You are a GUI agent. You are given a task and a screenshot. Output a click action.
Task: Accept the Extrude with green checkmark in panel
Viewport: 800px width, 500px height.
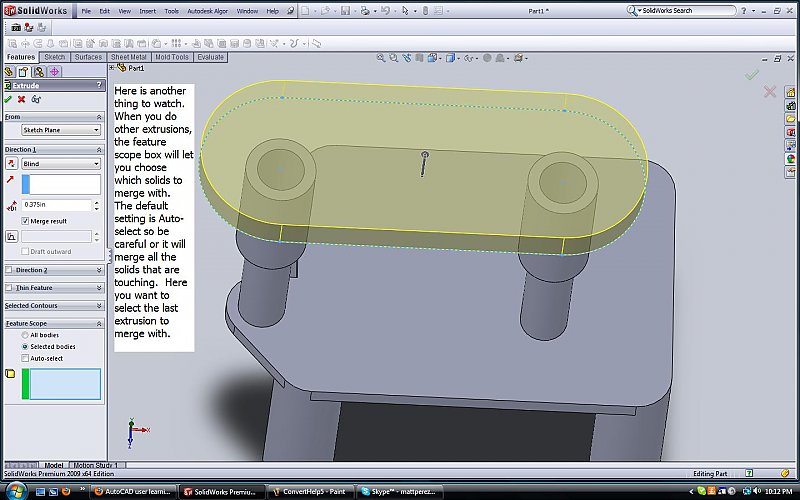tap(8, 100)
